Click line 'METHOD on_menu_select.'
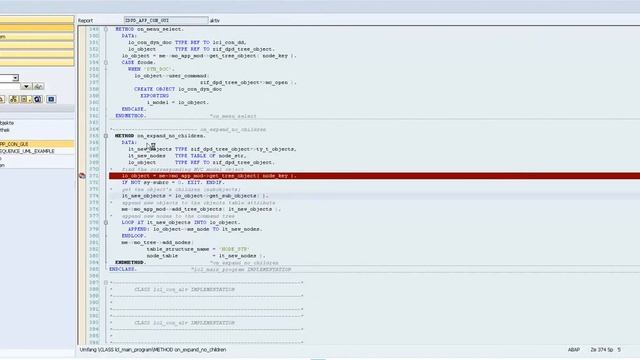The width and height of the screenshot is (640, 360). (x=149, y=29)
